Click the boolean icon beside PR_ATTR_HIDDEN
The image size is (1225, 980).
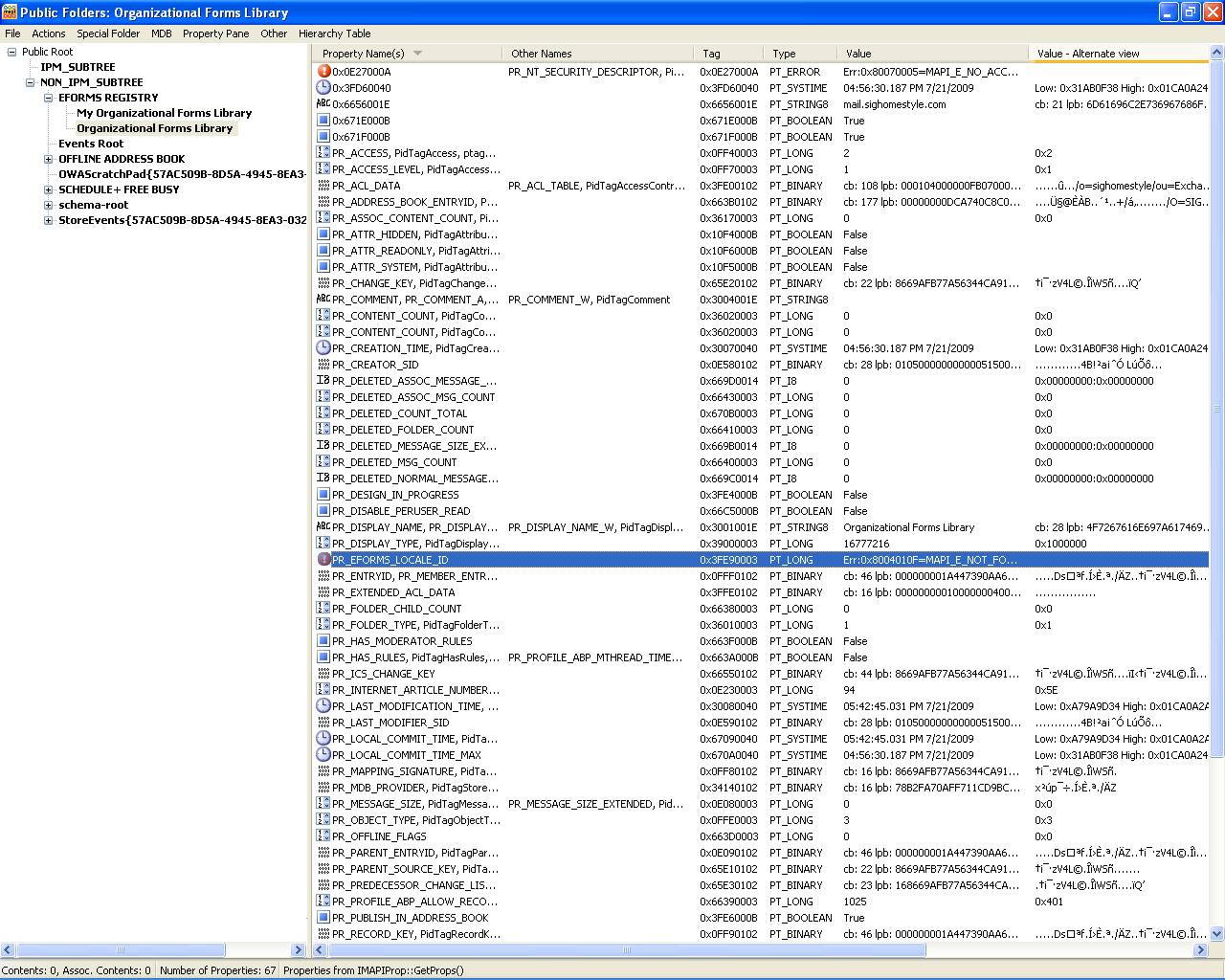pyautogui.click(x=323, y=234)
